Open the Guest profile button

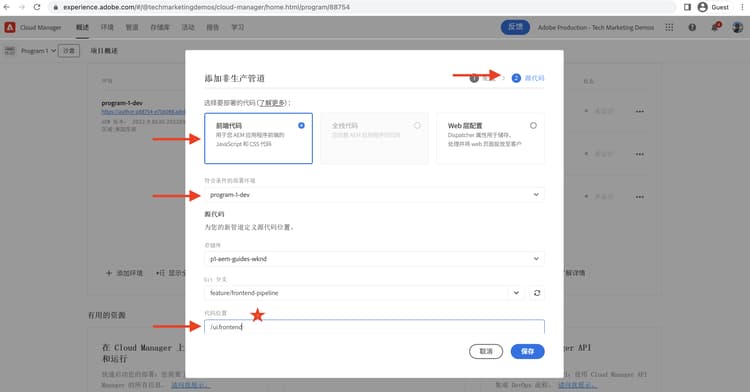coord(714,7)
